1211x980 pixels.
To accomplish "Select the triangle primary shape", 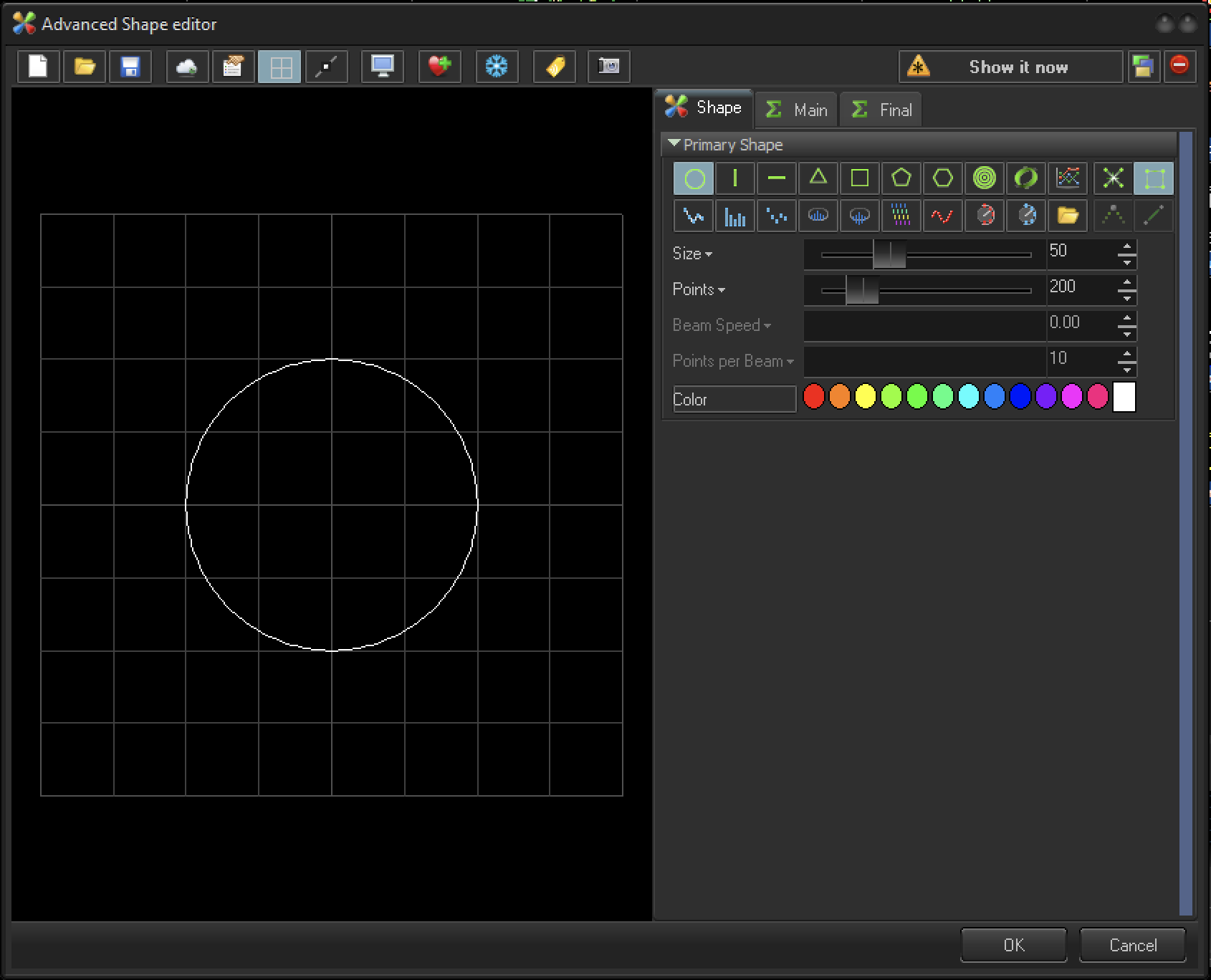I will (818, 178).
